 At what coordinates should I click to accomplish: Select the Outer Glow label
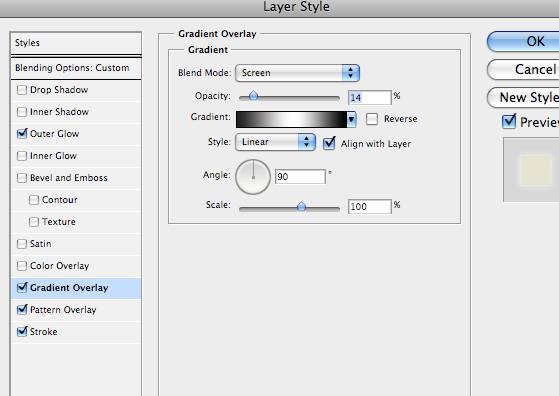tap(55, 134)
